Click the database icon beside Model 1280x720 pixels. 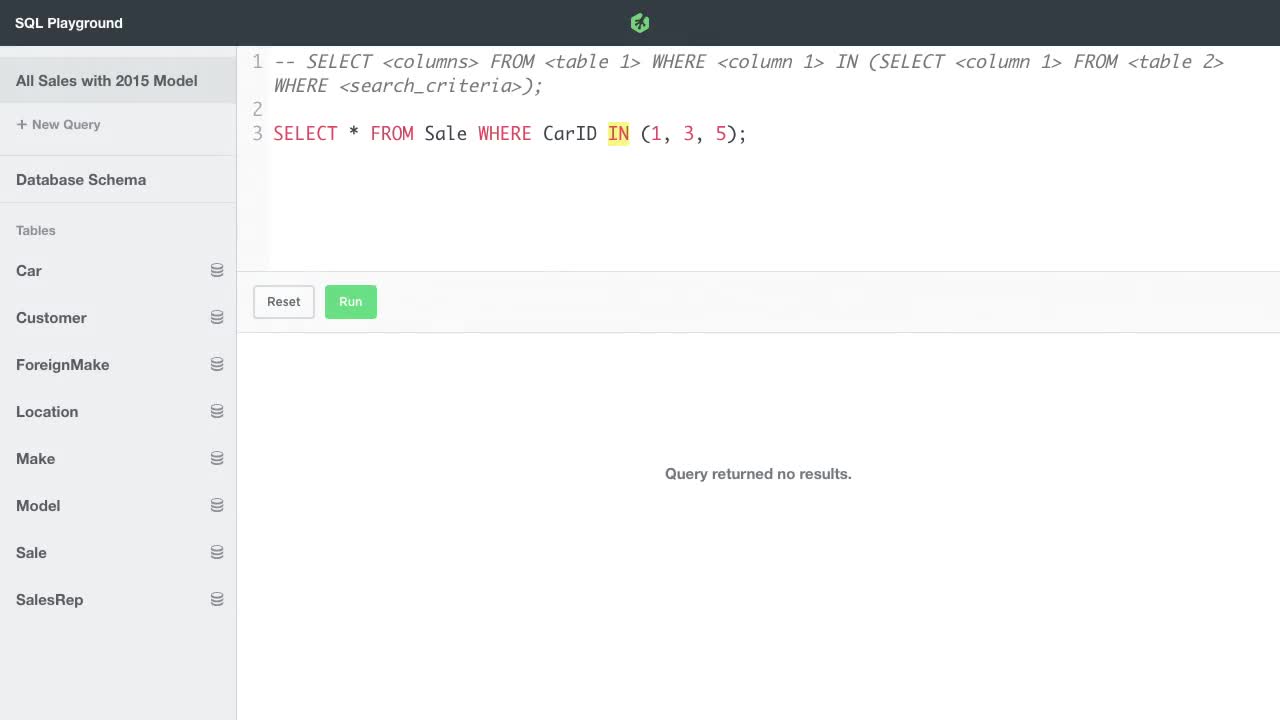point(217,505)
